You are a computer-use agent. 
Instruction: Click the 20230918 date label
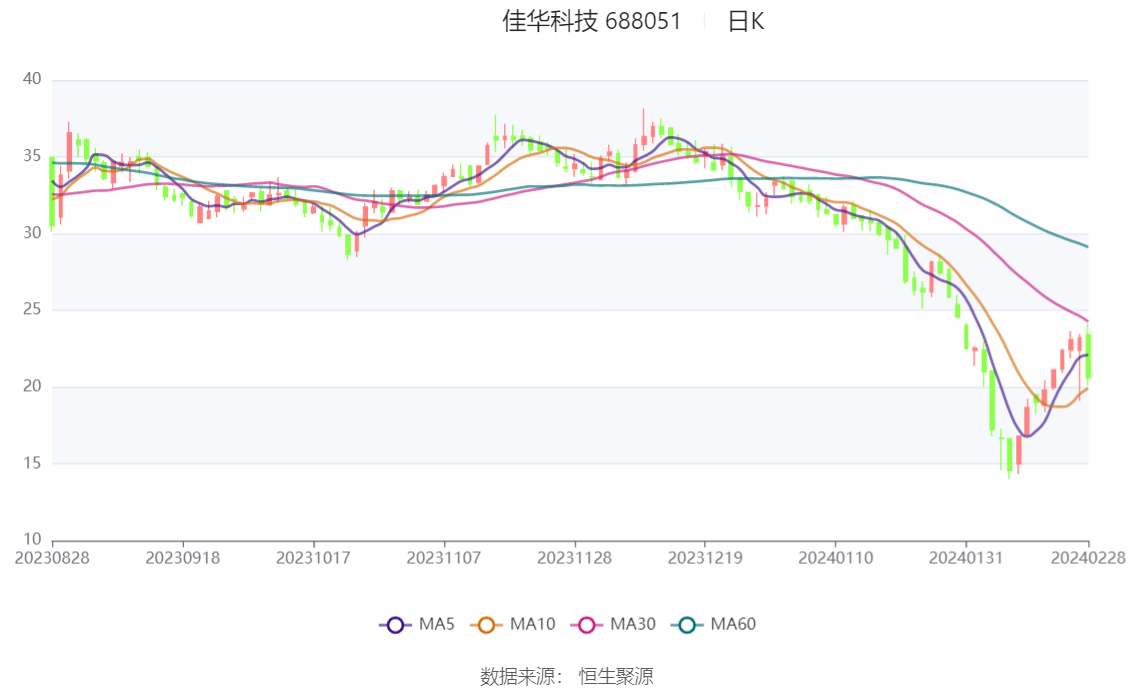pyautogui.click(x=183, y=558)
